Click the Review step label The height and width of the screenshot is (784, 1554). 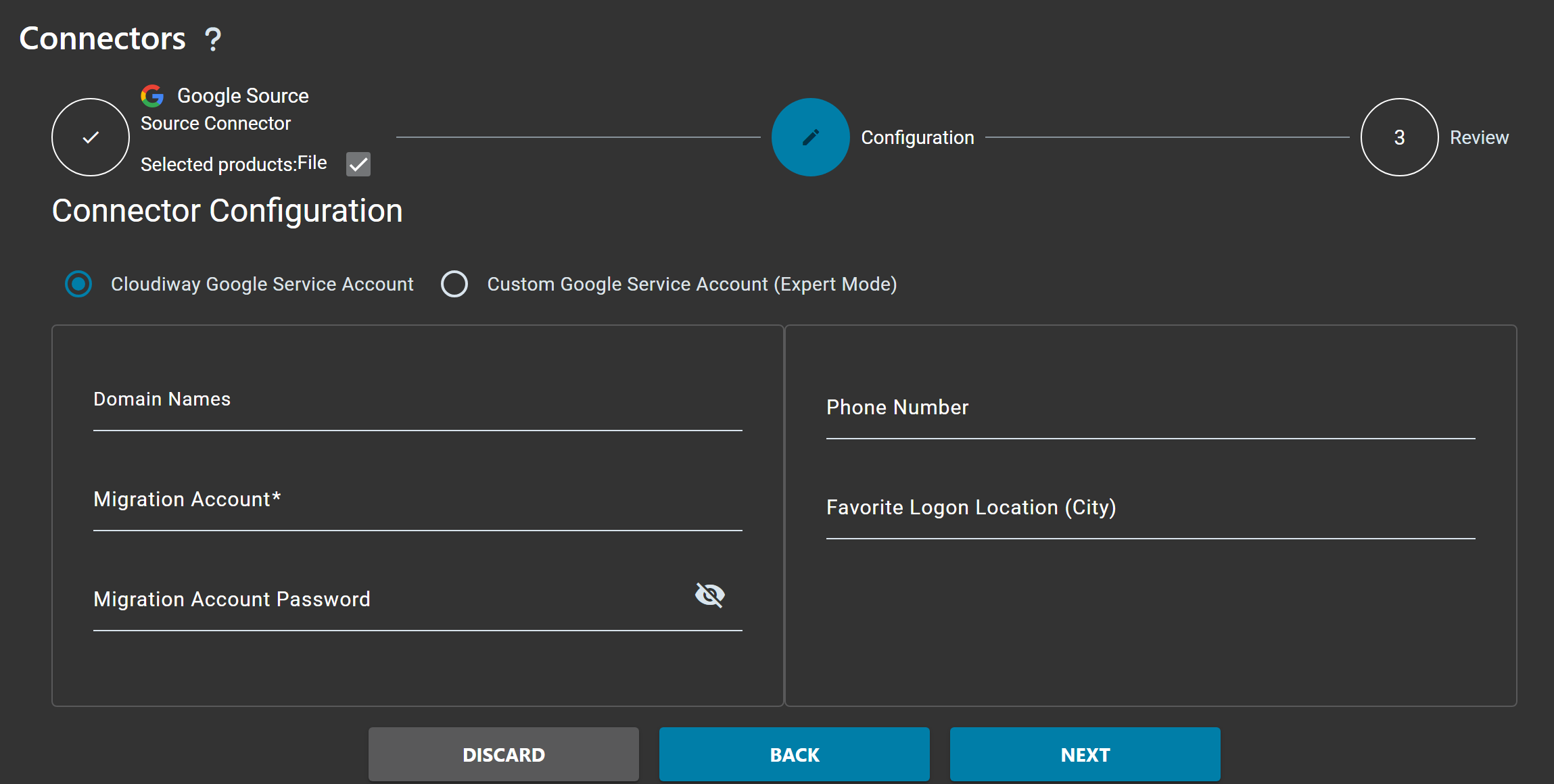click(x=1479, y=137)
